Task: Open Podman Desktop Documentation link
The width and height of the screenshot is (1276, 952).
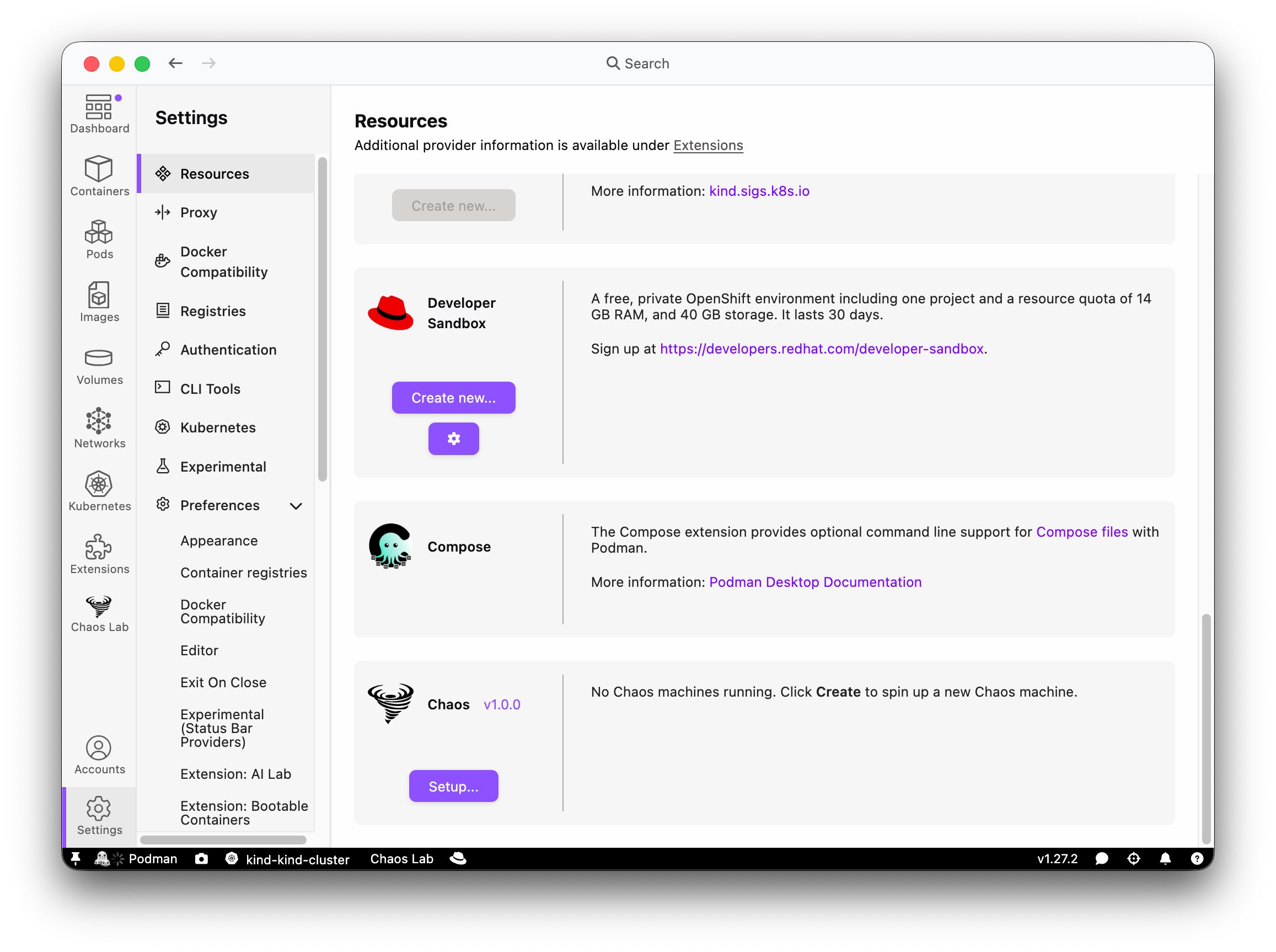Action: pyautogui.click(x=815, y=582)
